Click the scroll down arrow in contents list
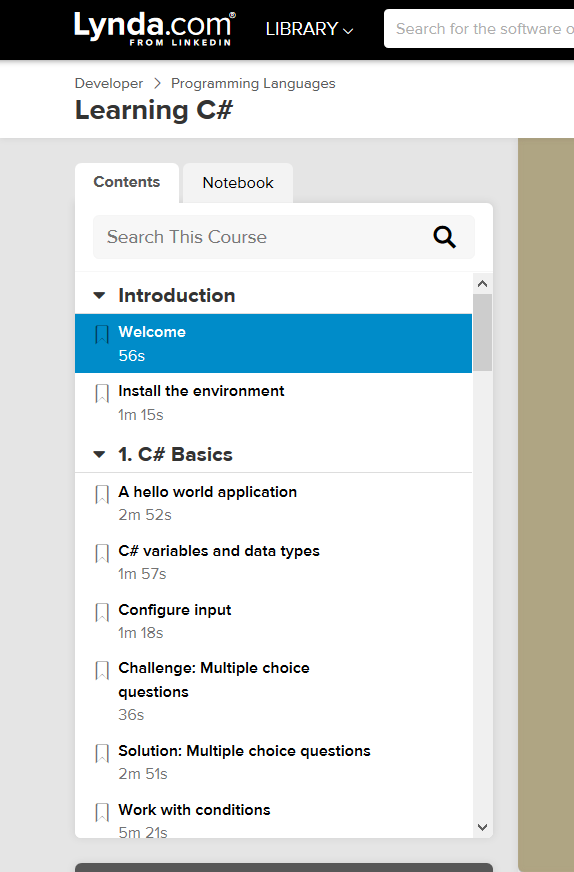The height and width of the screenshot is (872, 574). tap(482, 827)
